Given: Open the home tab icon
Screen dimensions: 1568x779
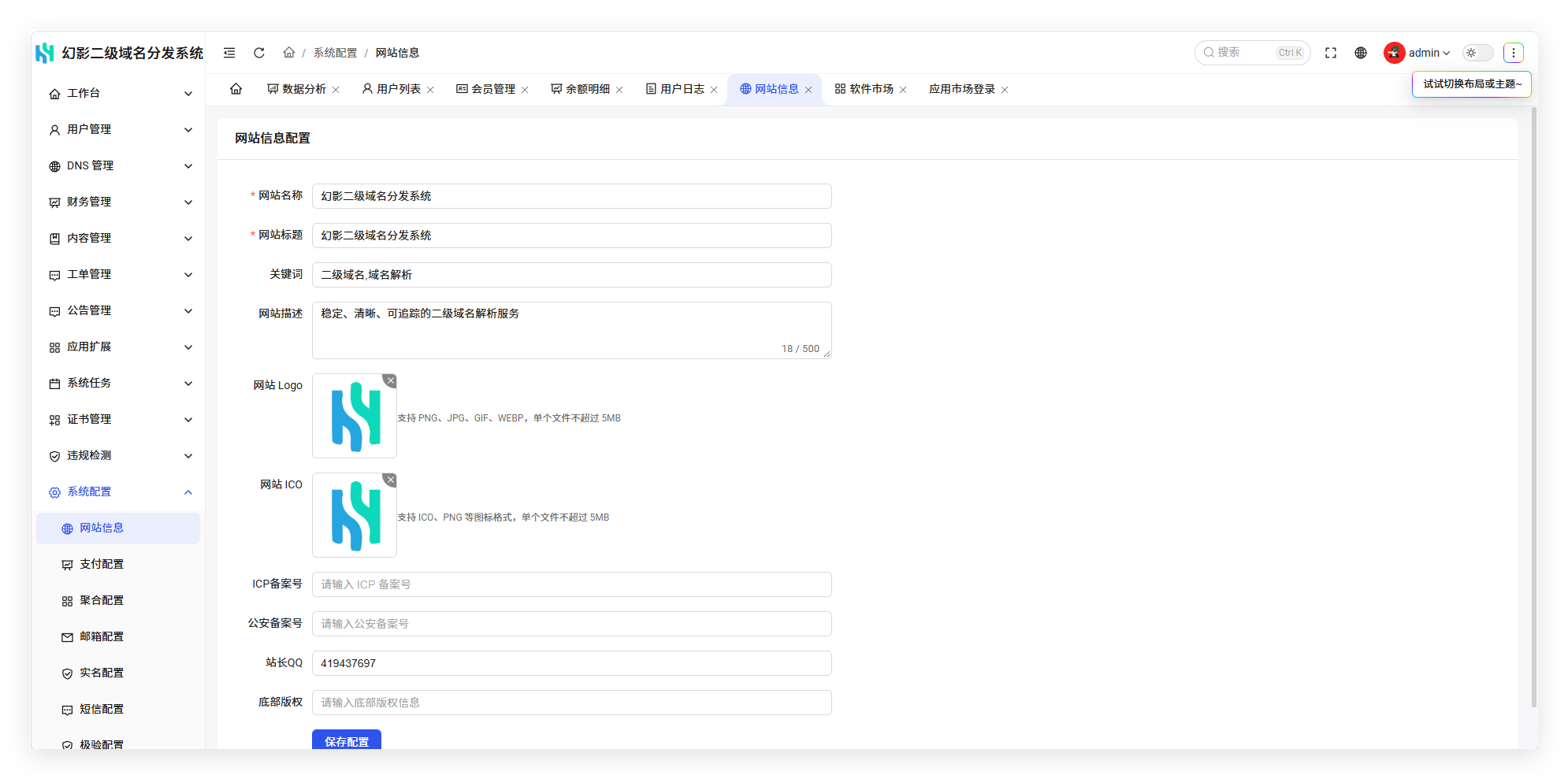Looking at the screenshot, I should coord(236,89).
